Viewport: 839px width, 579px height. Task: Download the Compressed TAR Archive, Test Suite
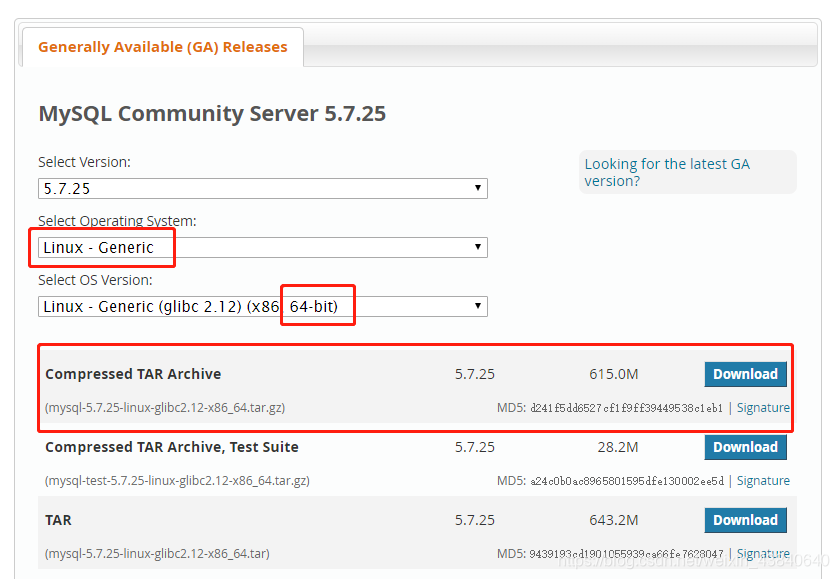click(x=745, y=447)
